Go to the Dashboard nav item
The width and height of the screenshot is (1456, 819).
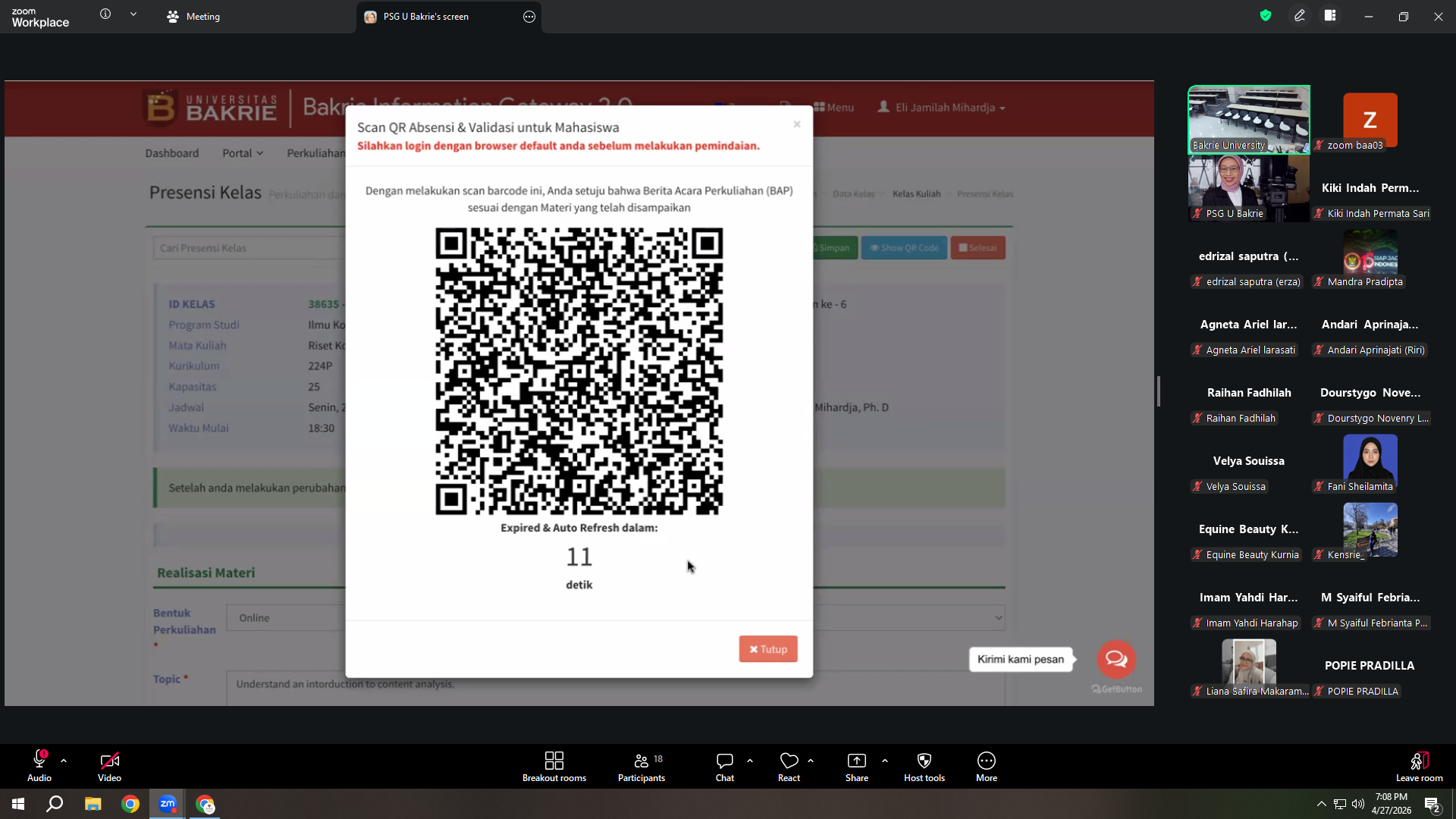pyautogui.click(x=172, y=153)
